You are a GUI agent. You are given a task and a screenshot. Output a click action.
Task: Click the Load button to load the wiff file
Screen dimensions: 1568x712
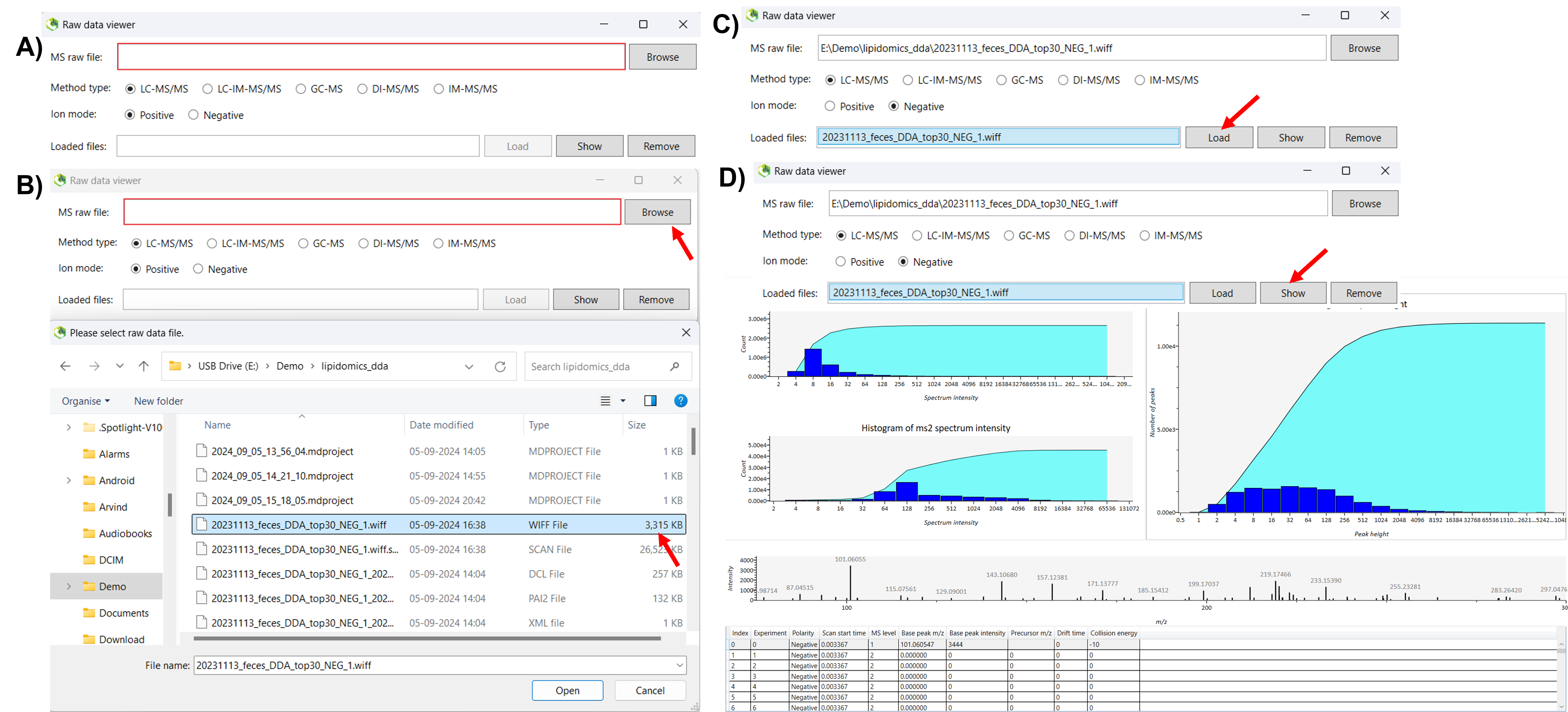coord(1219,137)
